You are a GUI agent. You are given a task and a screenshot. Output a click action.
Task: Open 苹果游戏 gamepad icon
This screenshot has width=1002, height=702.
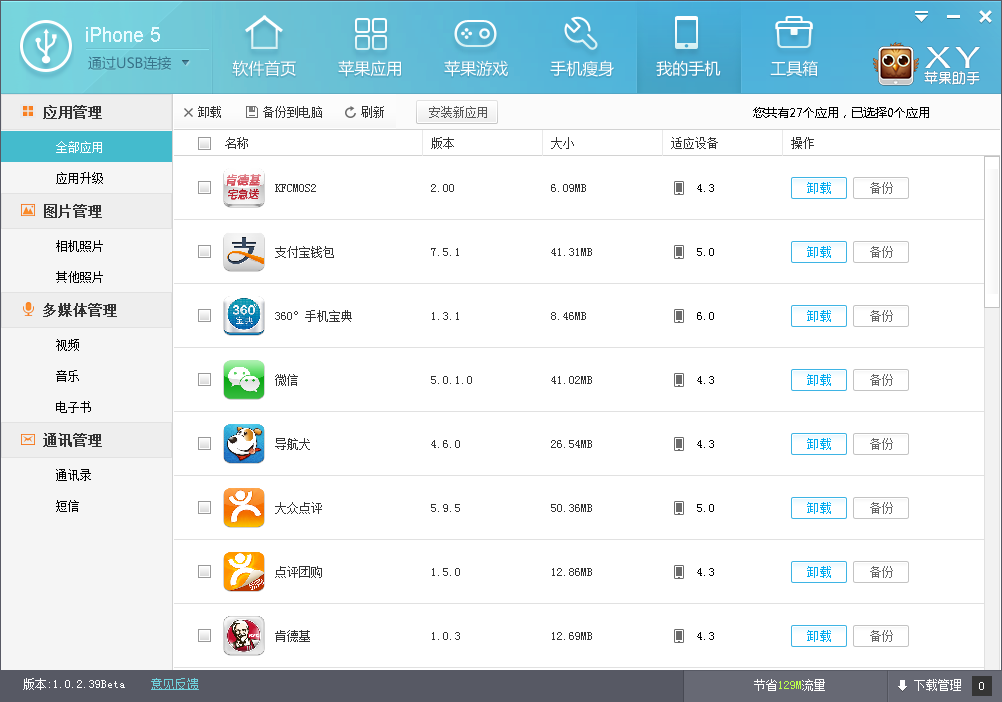point(475,33)
